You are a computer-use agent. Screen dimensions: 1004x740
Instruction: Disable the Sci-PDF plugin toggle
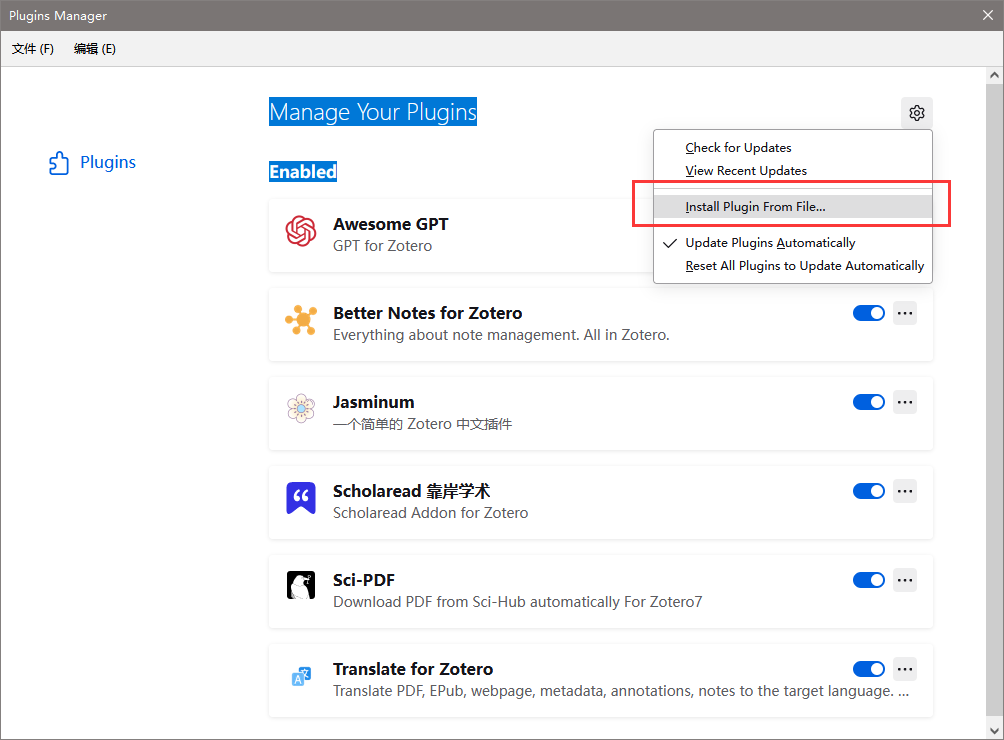[x=868, y=580]
